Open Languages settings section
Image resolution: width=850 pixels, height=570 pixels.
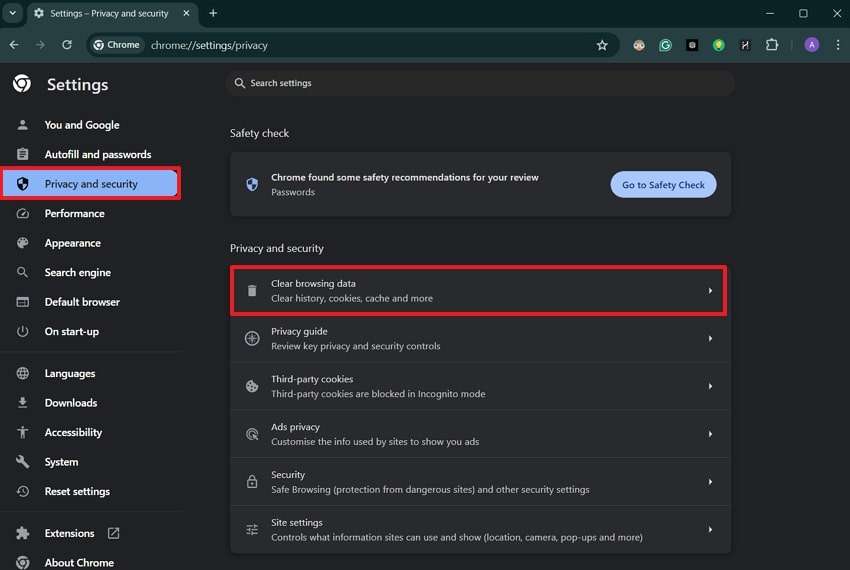pos(70,373)
